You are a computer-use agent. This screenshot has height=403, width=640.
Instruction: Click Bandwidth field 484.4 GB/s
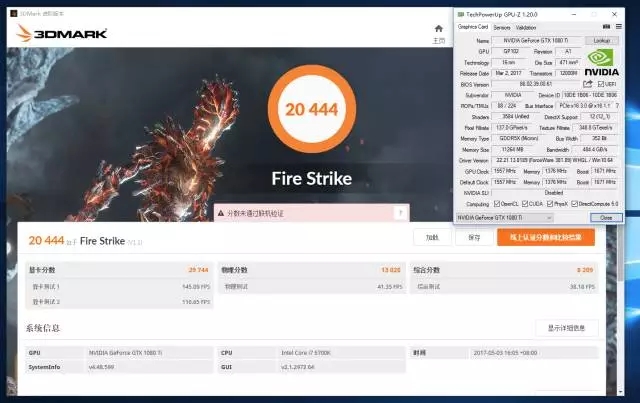click(595, 149)
